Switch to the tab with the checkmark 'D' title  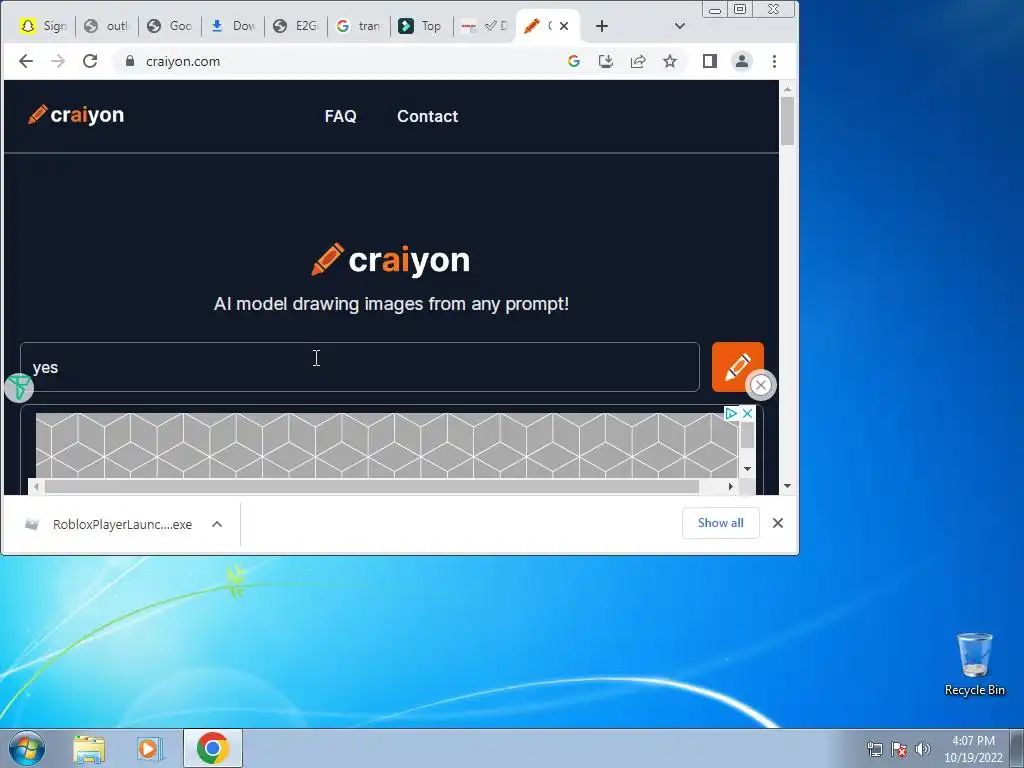[484, 26]
